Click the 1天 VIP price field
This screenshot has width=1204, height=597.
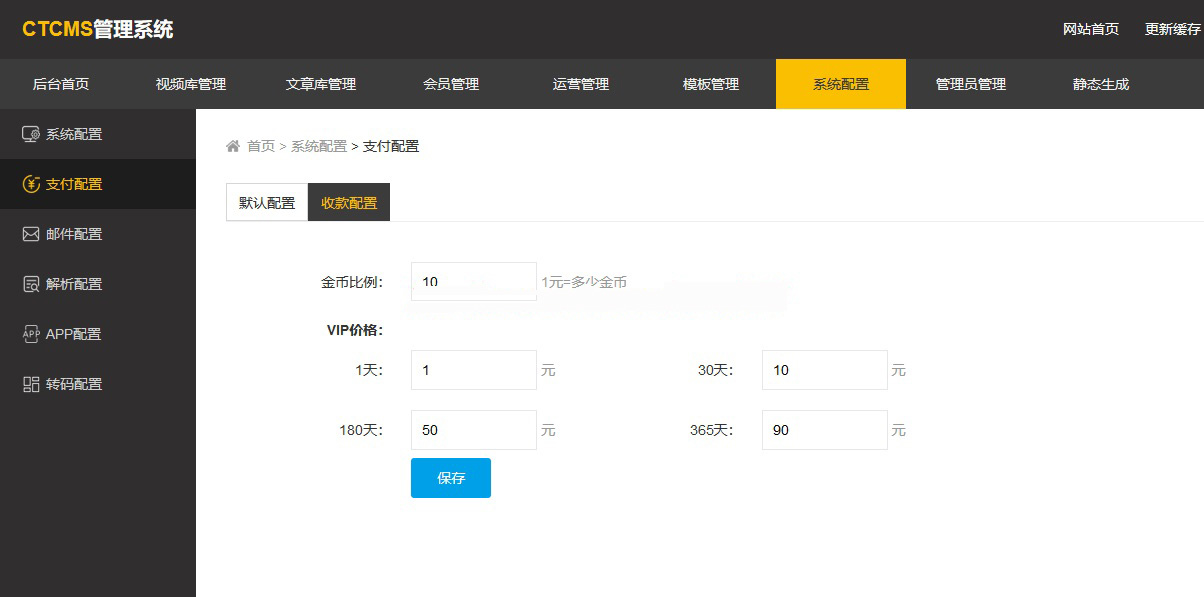(473, 370)
